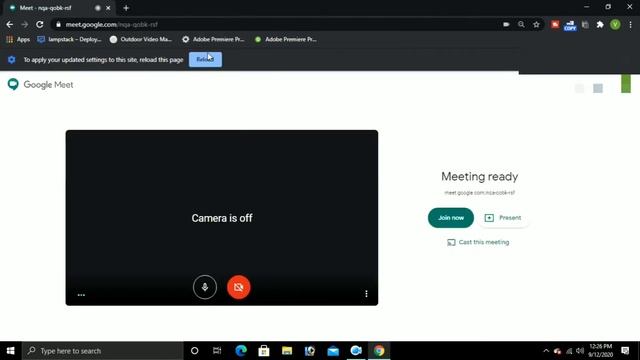The image size is (640, 360).
Task: Open the Outdoor Video Ma... bookmark
Action: (x=141, y=39)
